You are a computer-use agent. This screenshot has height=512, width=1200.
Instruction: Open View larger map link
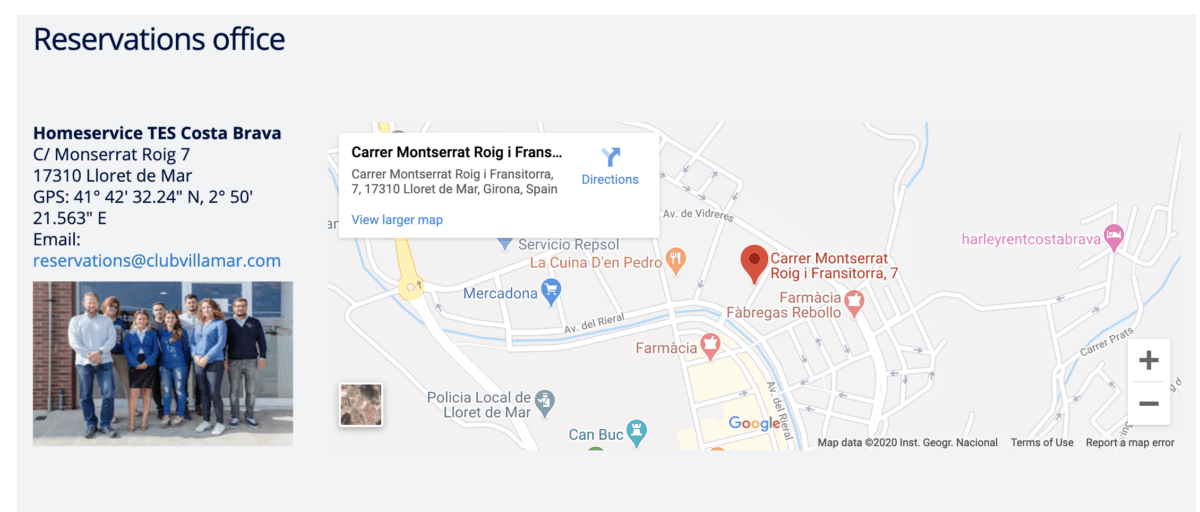(x=397, y=219)
